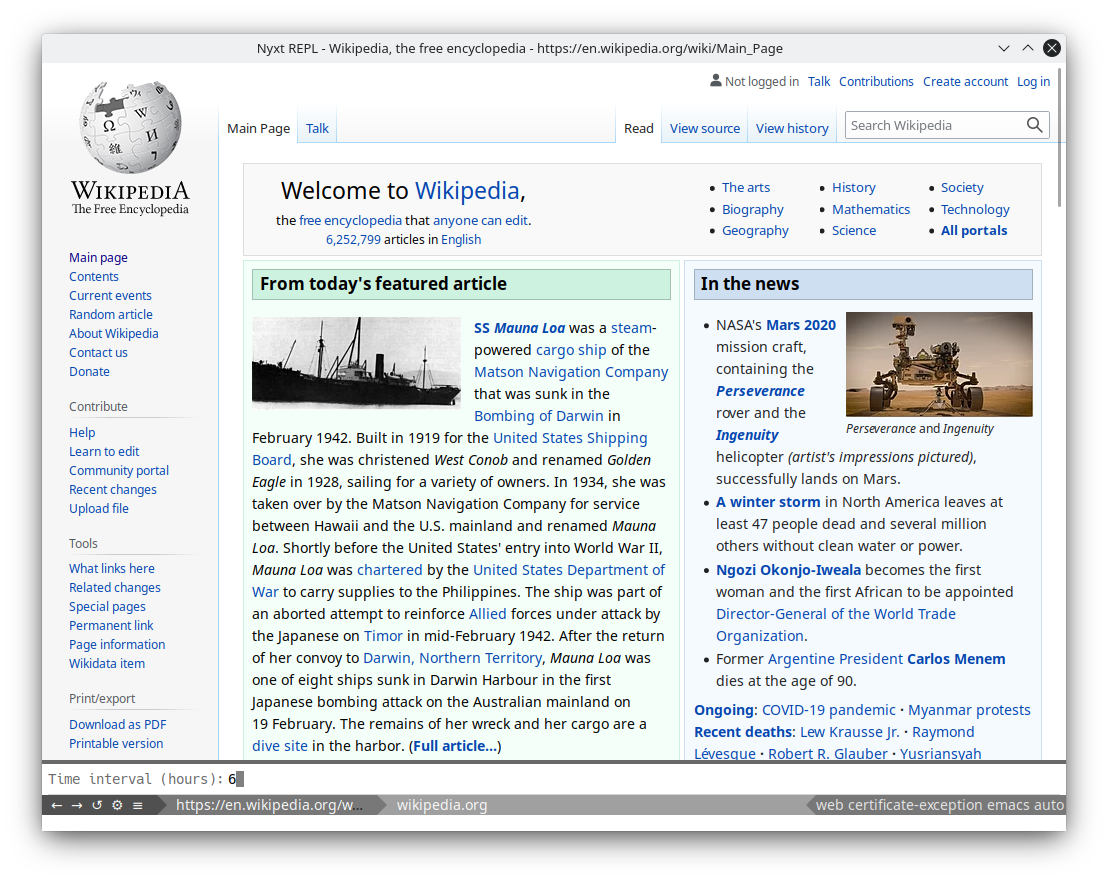Open the Contributions link at top
This screenshot has height=881, width=1108.
876,81
